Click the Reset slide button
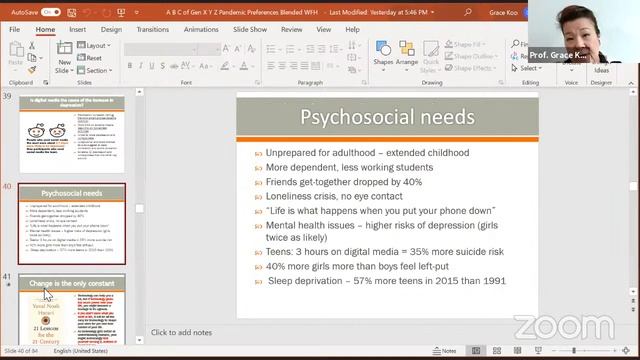Screen dimensions: 640x360 coord(89,58)
